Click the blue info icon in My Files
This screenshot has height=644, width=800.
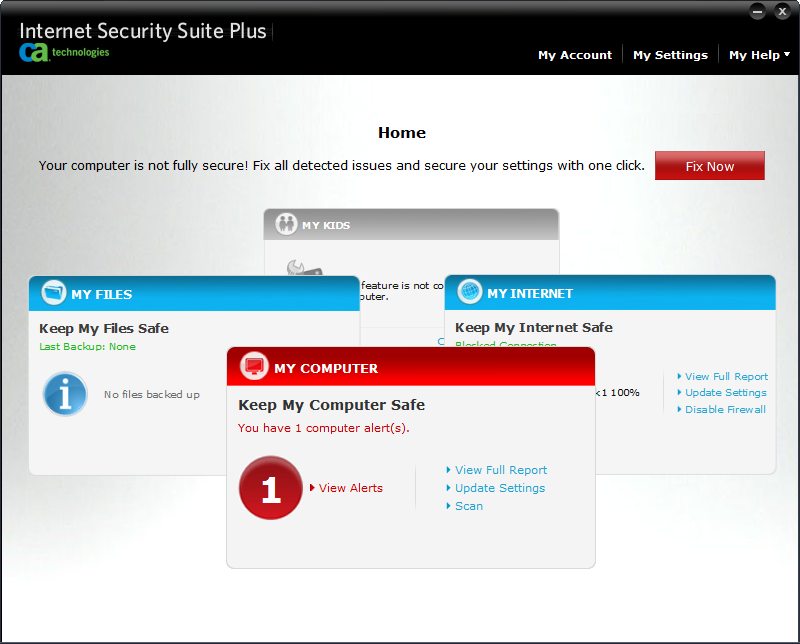[x=65, y=394]
